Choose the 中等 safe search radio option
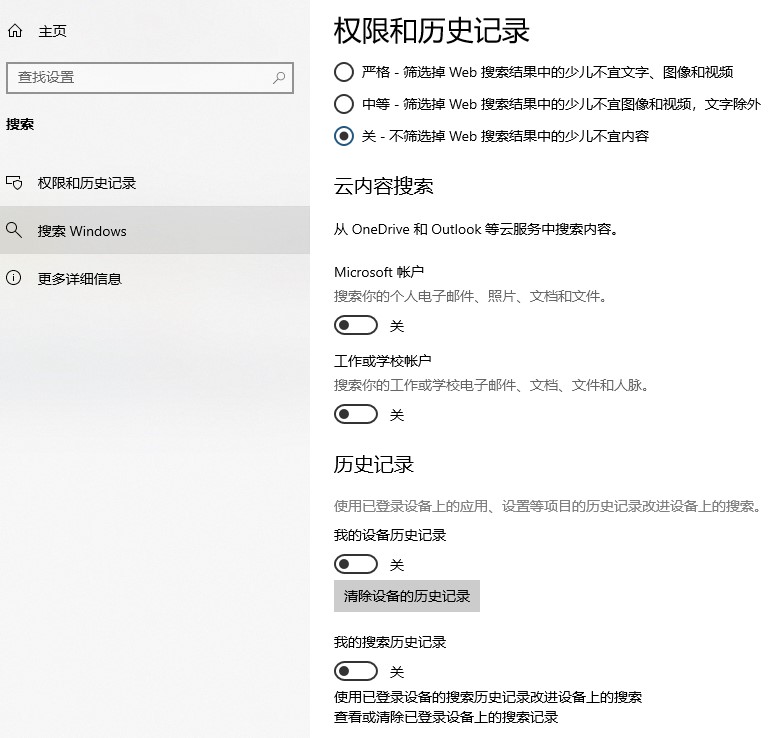Viewport: 772px width, 738px height. 344,104
